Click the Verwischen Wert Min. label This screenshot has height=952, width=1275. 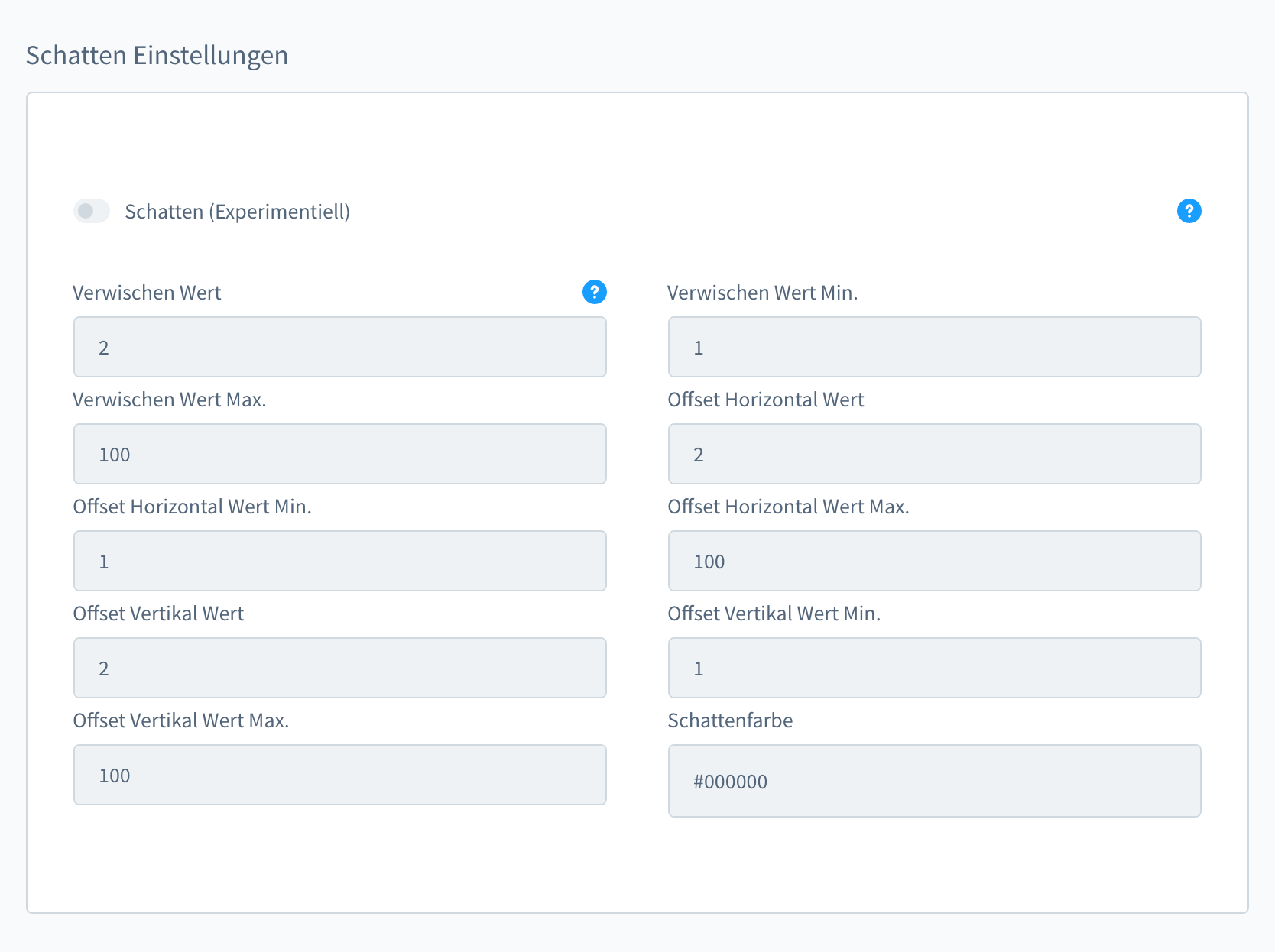763,293
